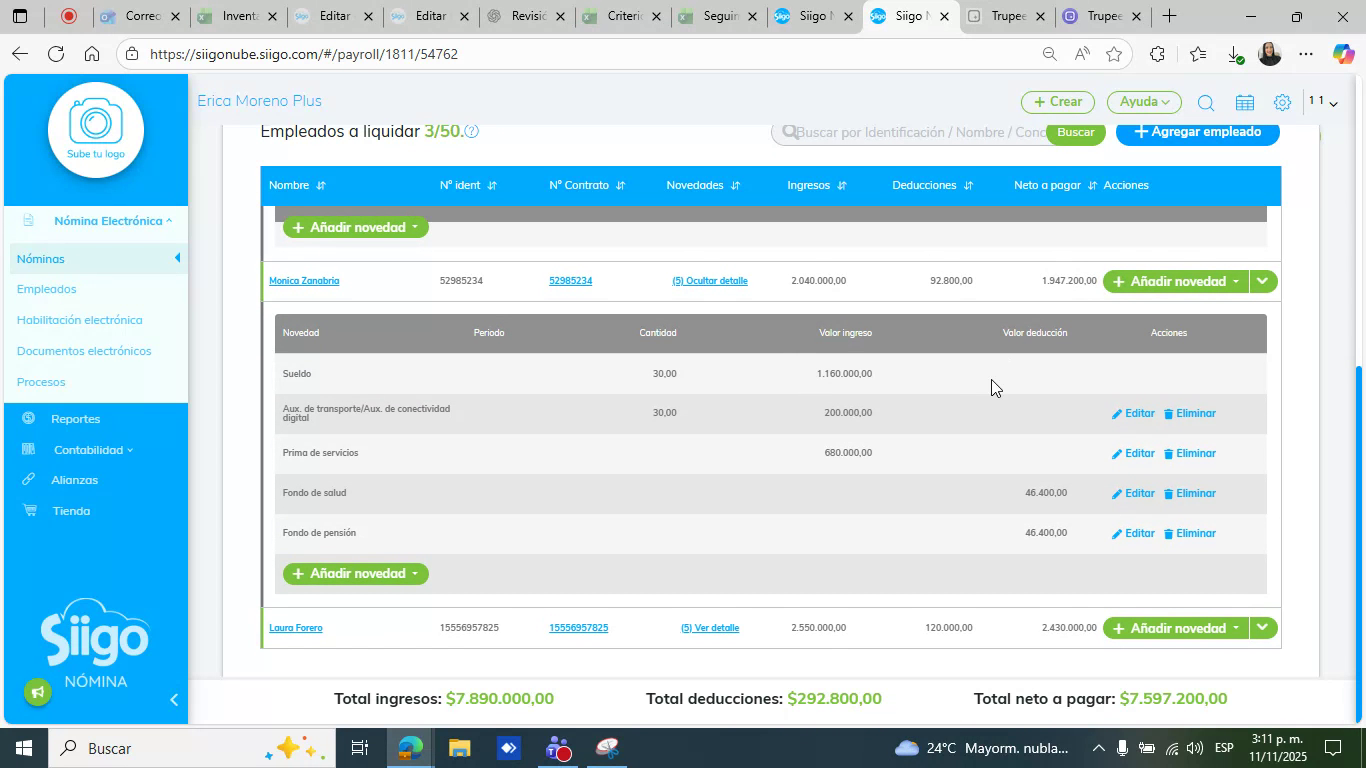Sort table by Deducciones column
Viewport: 1366px width, 768px height.
[968, 186]
